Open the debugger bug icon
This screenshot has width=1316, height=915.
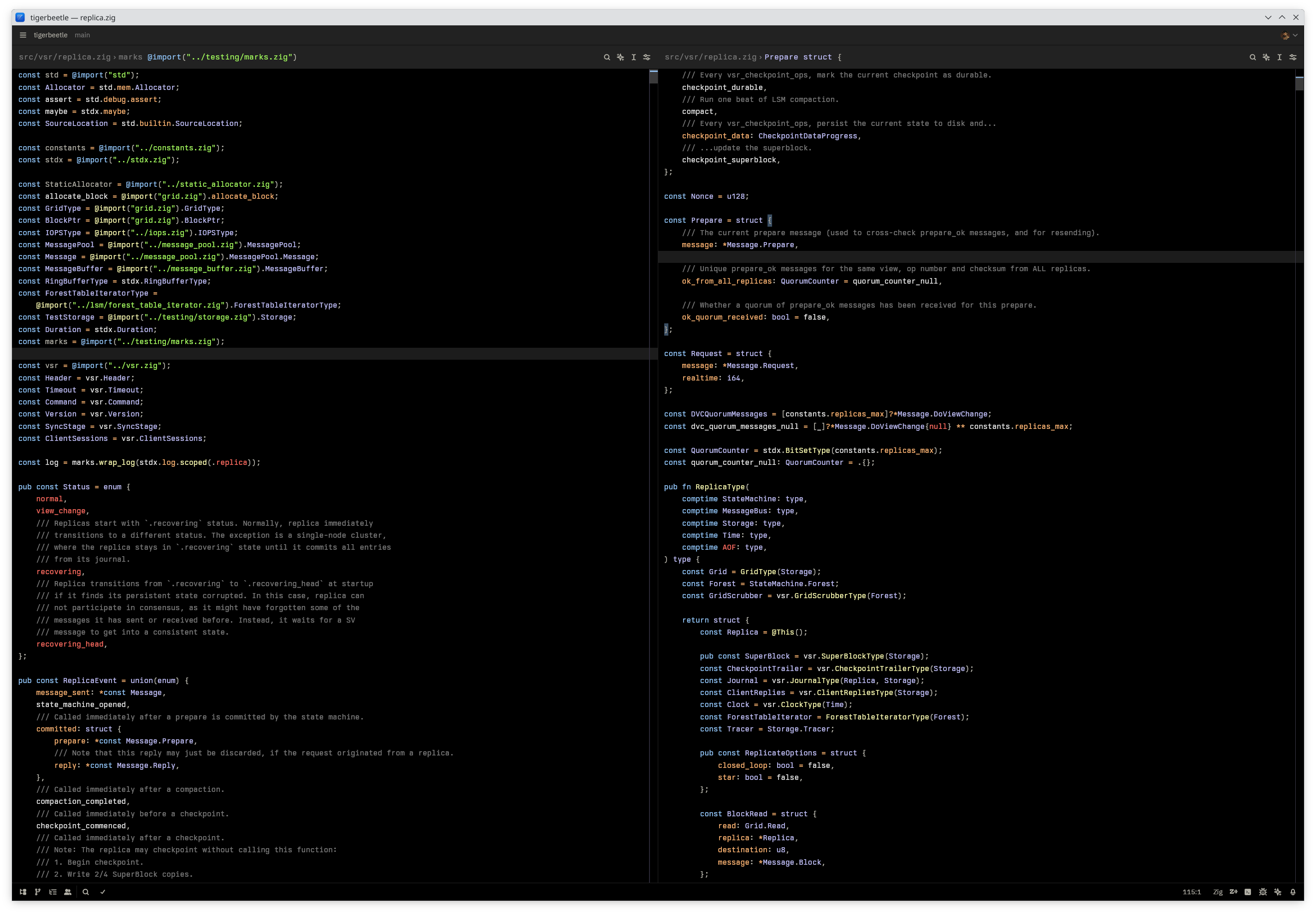click(1263, 892)
